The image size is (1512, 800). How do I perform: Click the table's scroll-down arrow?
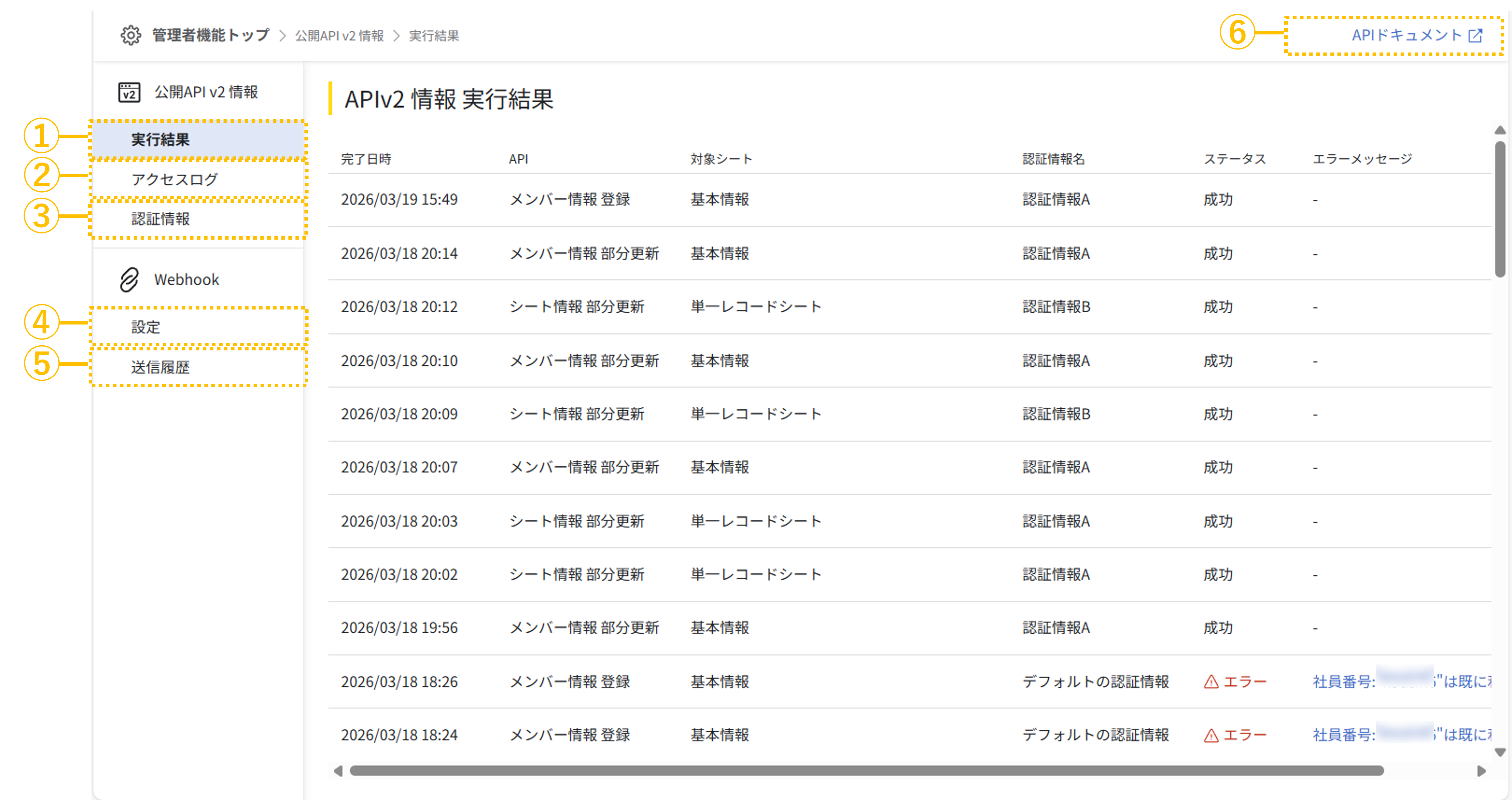1500,752
